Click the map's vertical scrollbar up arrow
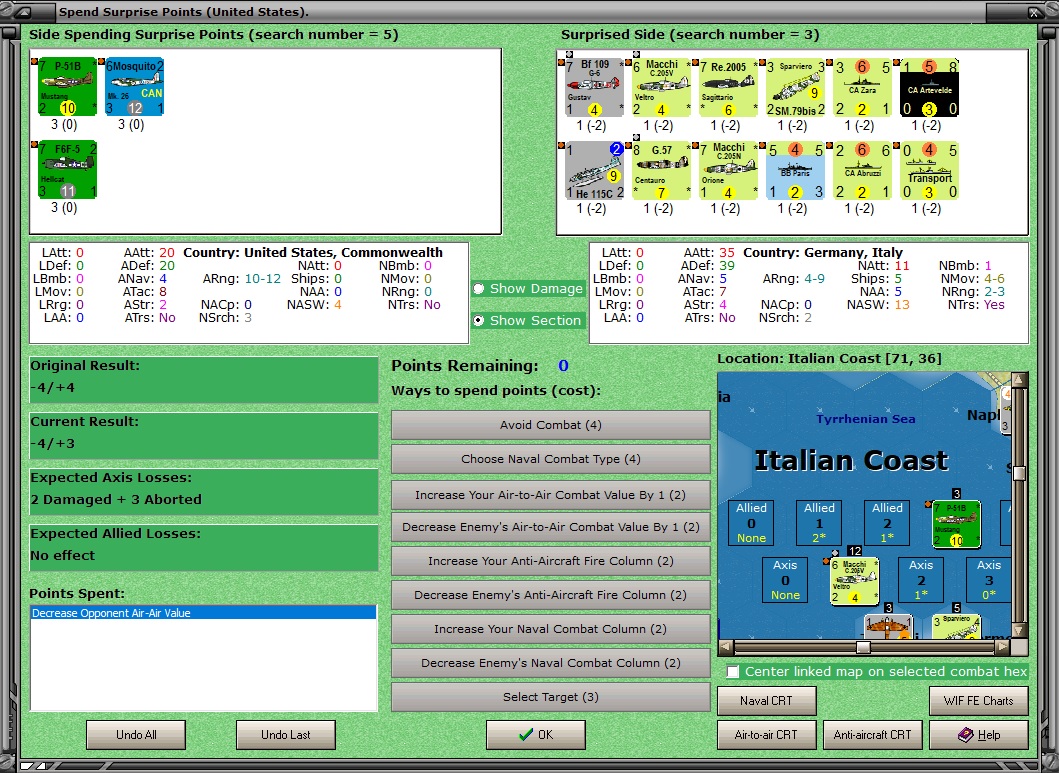Image resolution: width=1059 pixels, height=773 pixels. [1019, 380]
